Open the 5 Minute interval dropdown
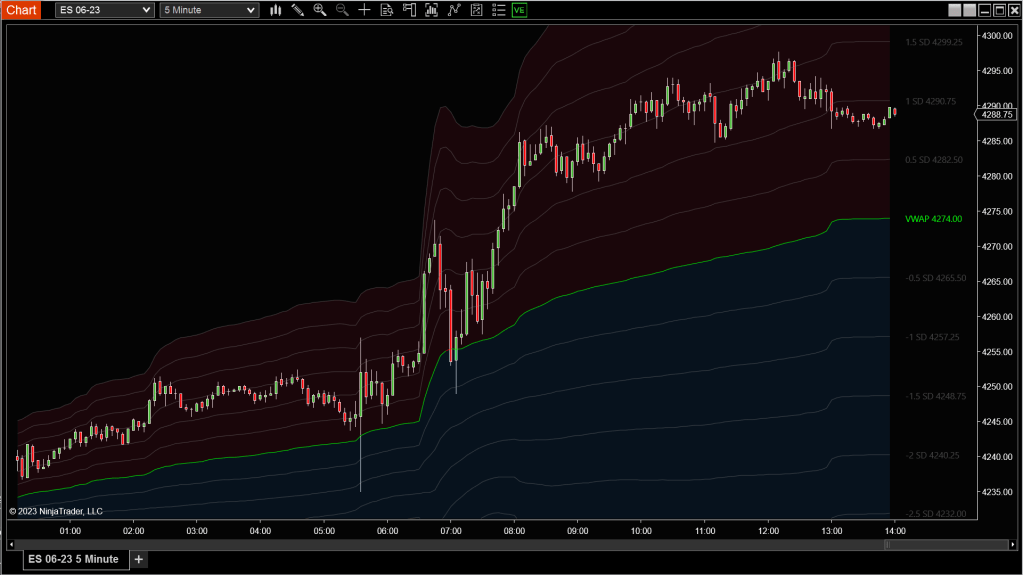This screenshot has height=575, width=1023. pyautogui.click(x=209, y=10)
